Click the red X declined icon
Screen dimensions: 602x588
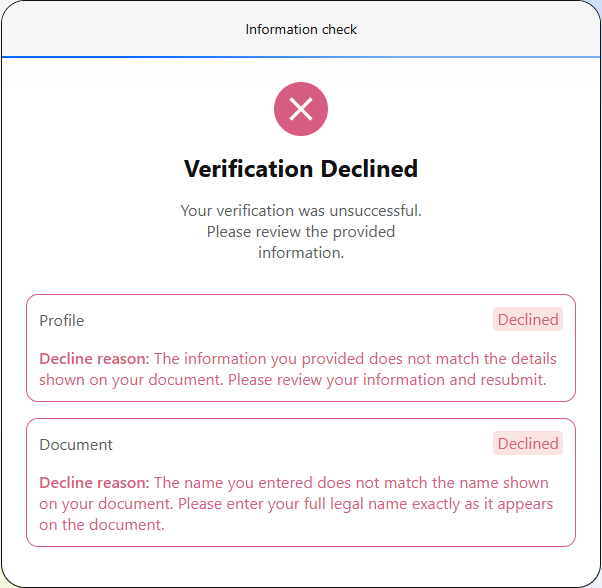point(301,109)
